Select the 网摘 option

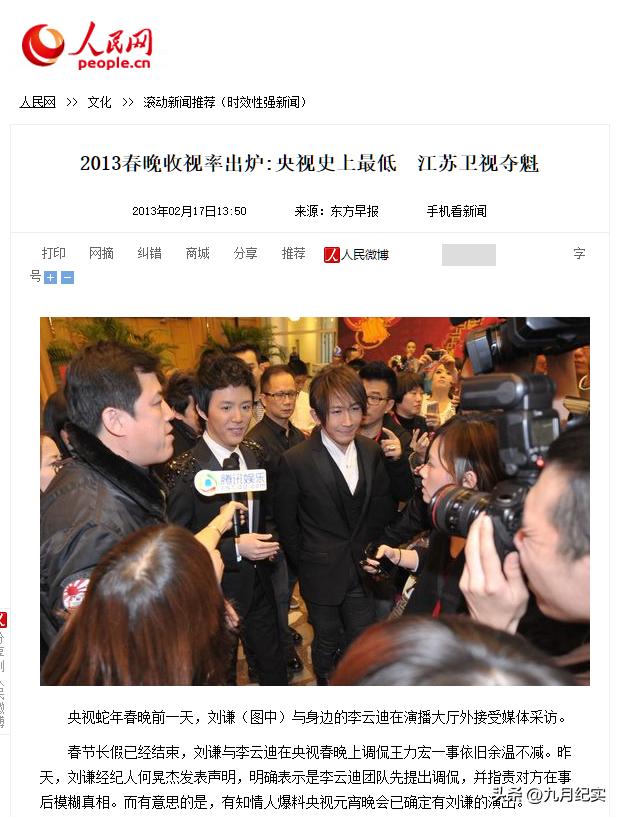102,253
